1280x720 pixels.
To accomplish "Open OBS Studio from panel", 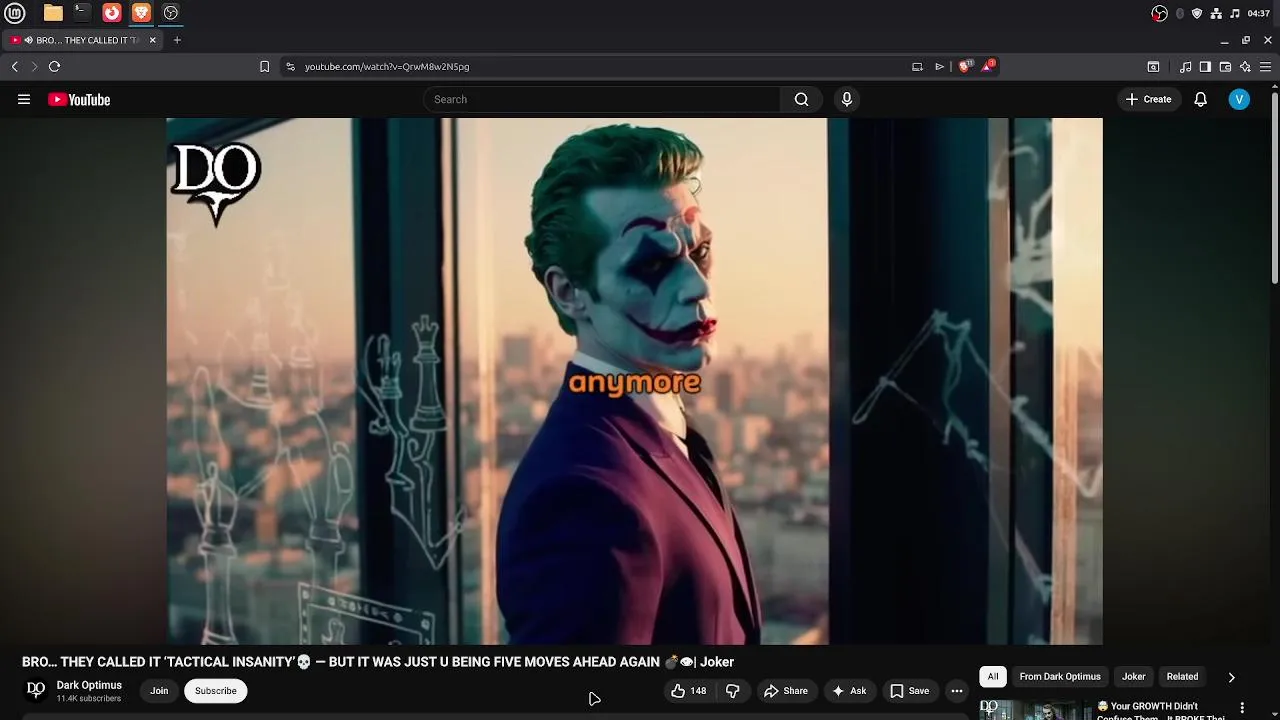I will (170, 13).
